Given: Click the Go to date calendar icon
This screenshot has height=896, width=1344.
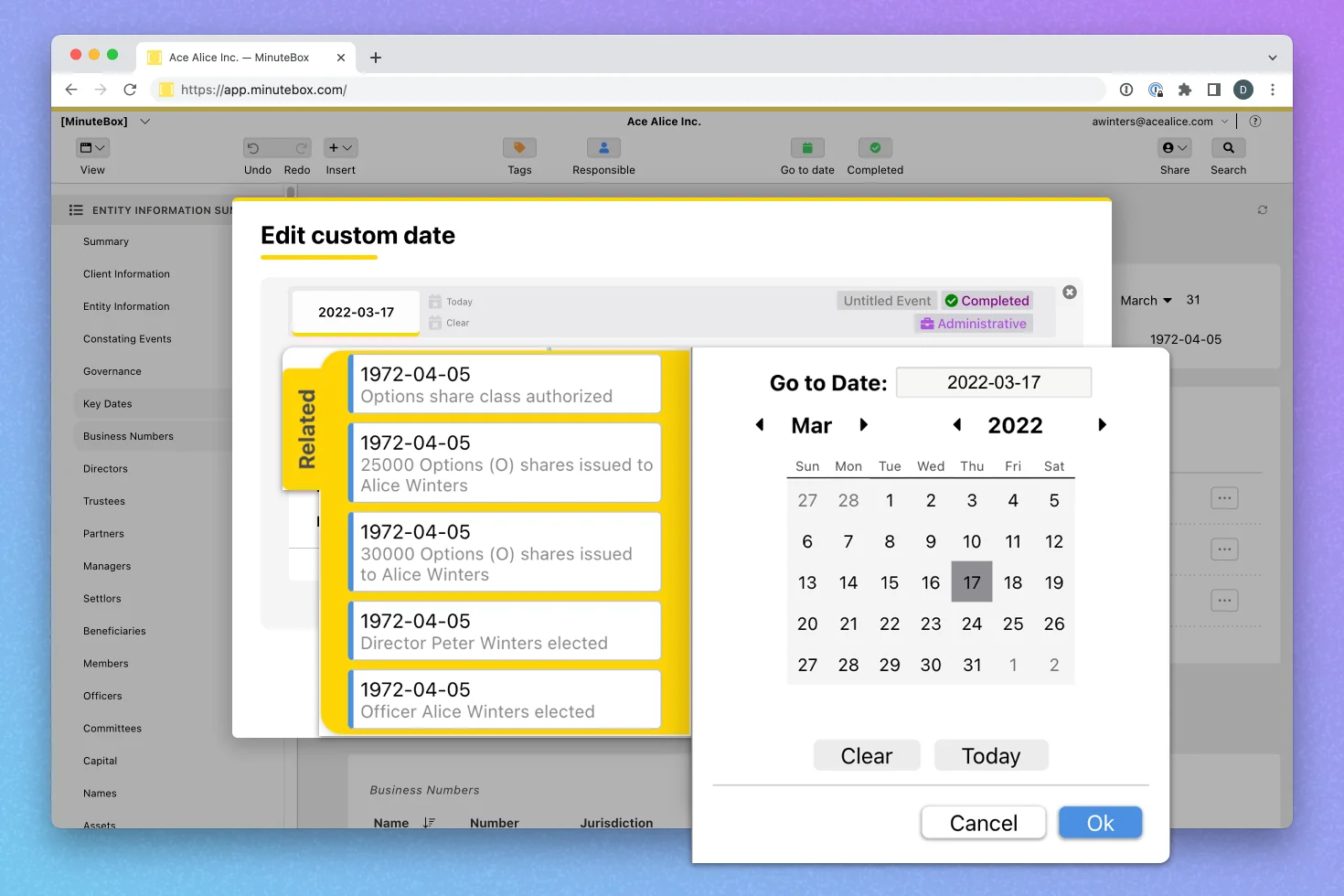Looking at the screenshot, I should tap(807, 148).
